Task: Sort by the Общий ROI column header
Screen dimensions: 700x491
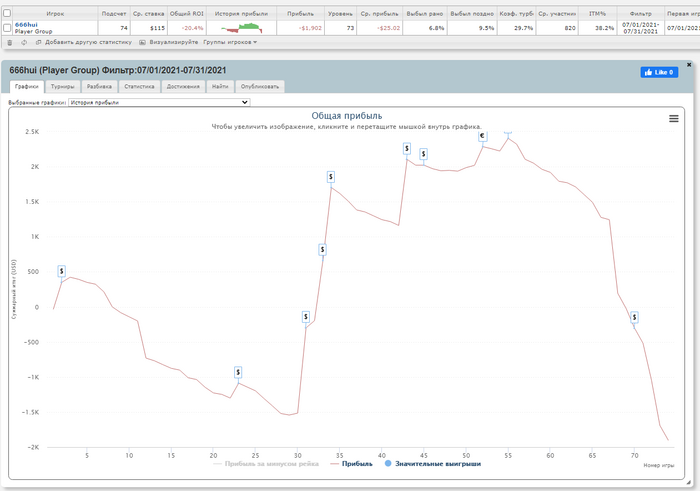Action: pyautogui.click(x=186, y=13)
